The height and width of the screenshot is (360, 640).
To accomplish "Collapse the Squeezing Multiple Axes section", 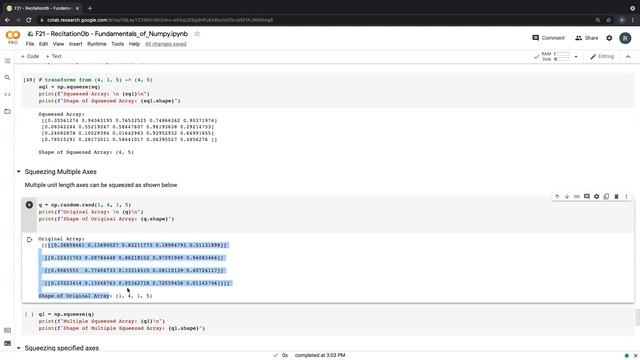I will 19,172.
